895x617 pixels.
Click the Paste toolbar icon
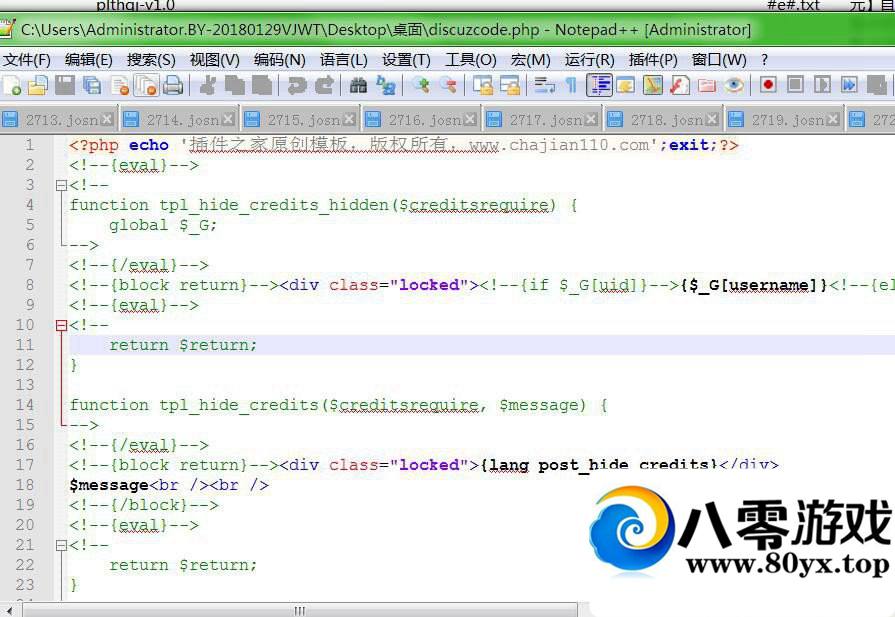tap(261, 86)
